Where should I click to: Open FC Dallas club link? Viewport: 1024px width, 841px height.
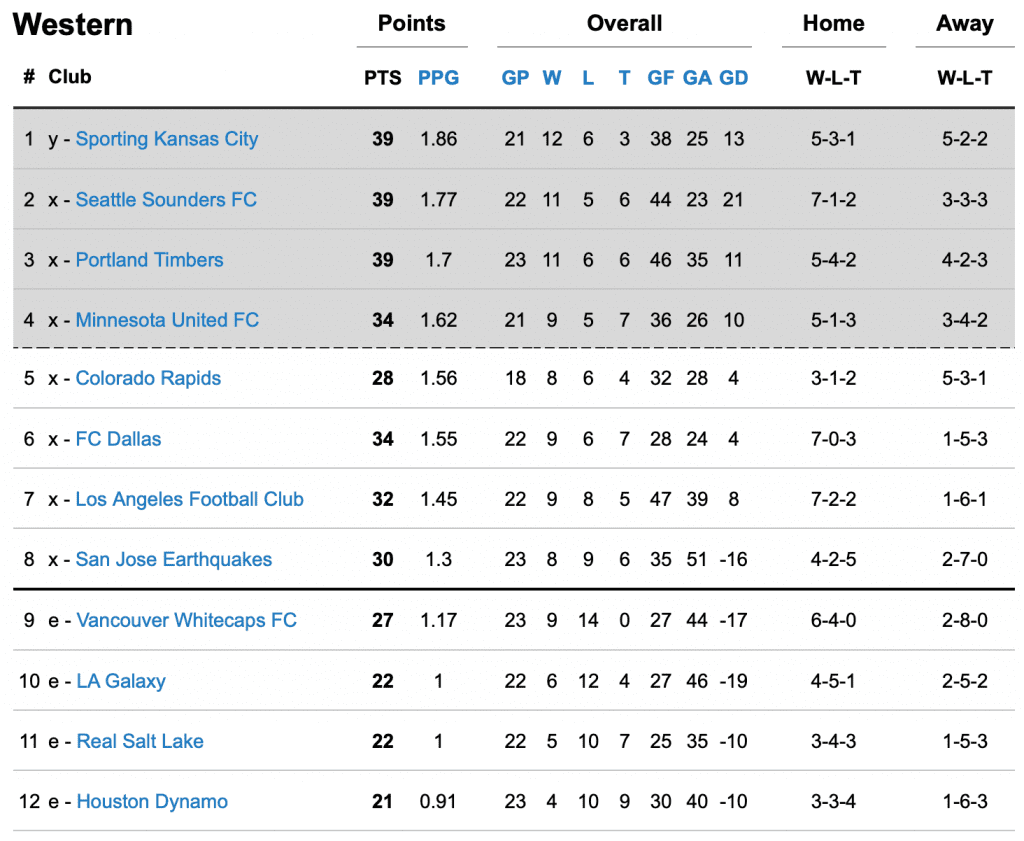(118, 439)
